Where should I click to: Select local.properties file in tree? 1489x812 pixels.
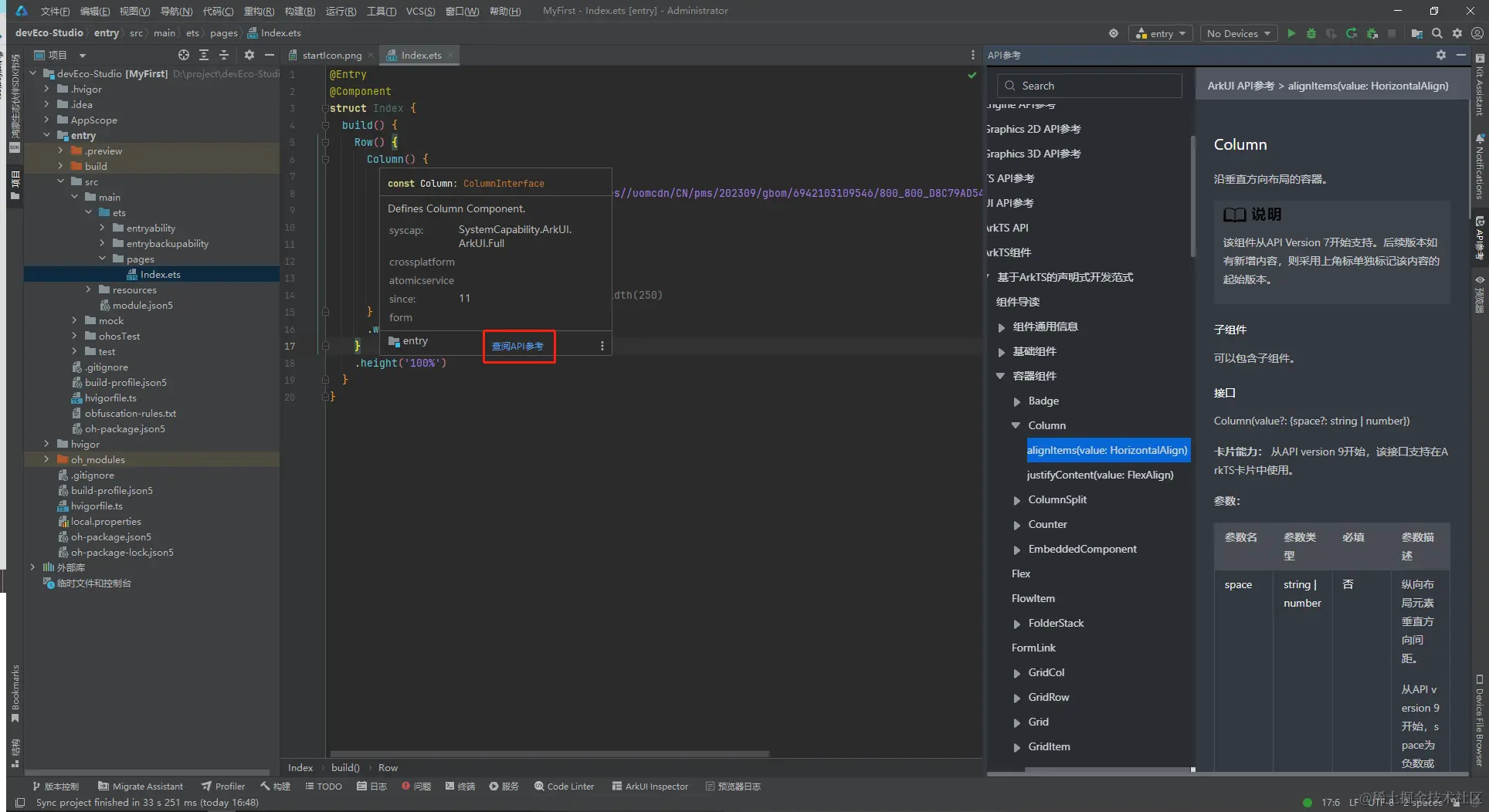[x=107, y=521]
